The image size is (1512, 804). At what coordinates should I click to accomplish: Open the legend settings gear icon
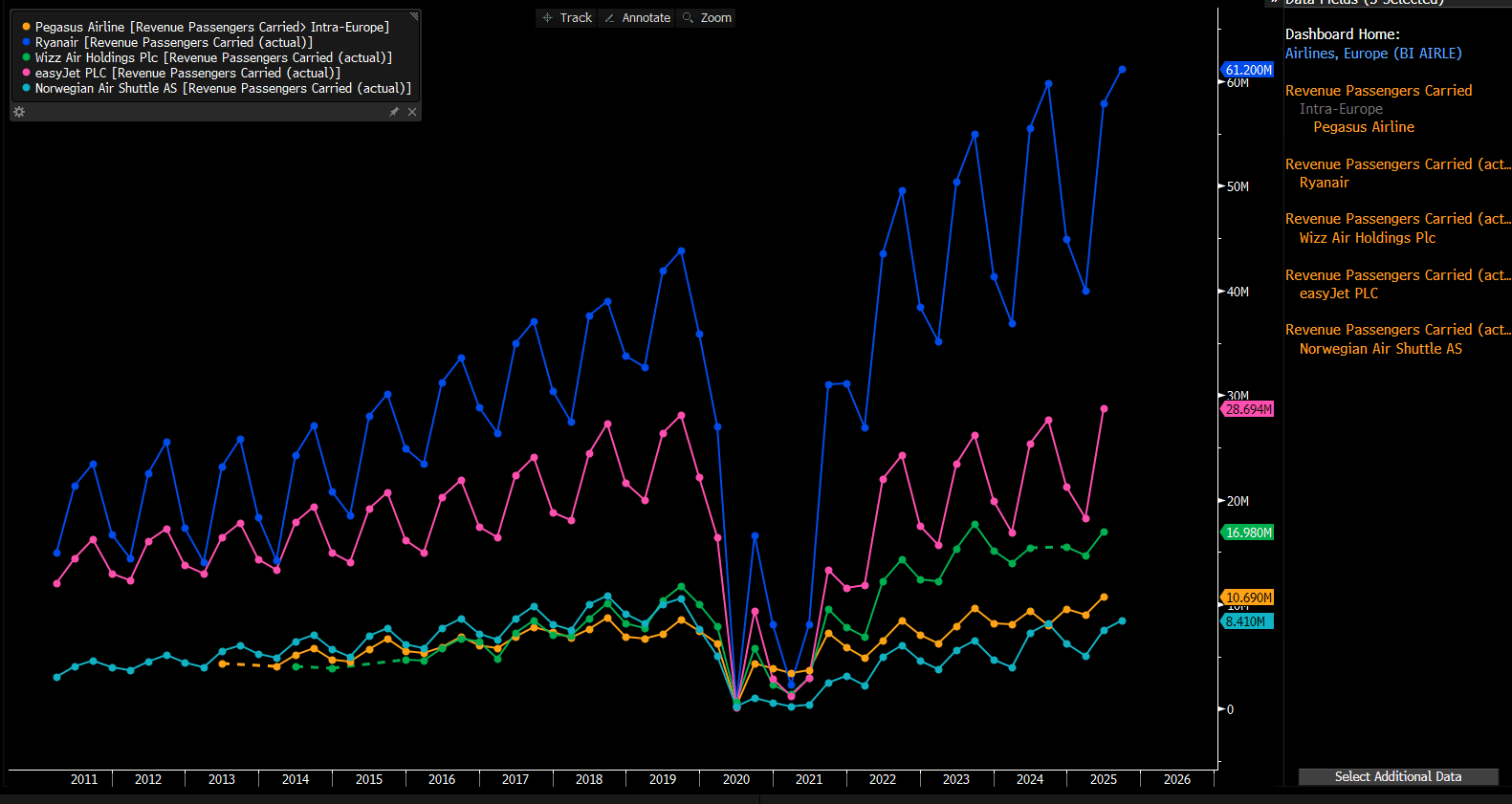tap(19, 112)
